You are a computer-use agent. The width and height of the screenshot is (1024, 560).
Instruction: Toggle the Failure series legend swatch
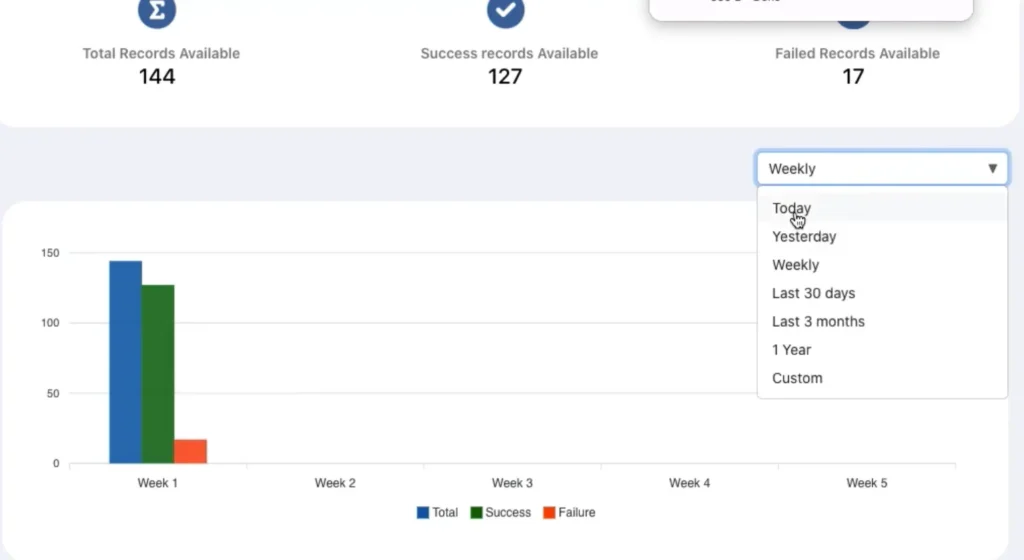(x=549, y=512)
